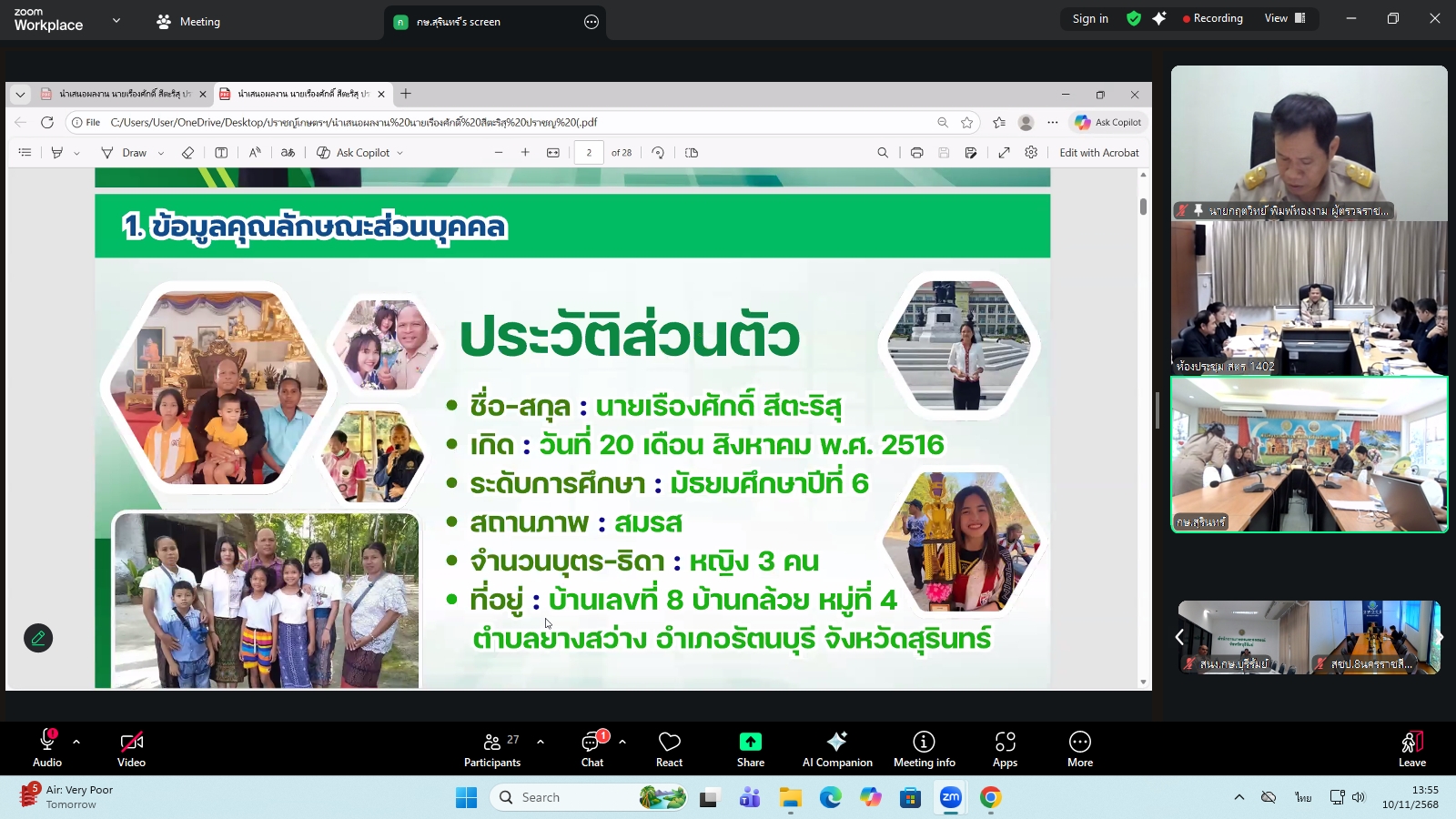Click the page number input field
1456x819 pixels.
pyautogui.click(x=590, y=152)
